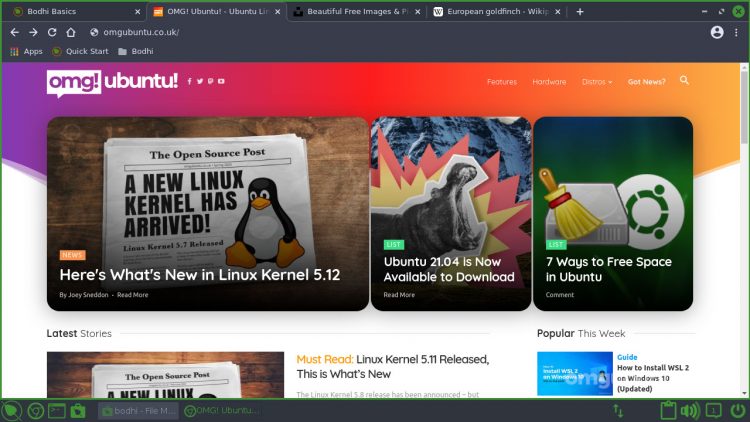Close the Bodhi Basics tab

tap(137, 11)
